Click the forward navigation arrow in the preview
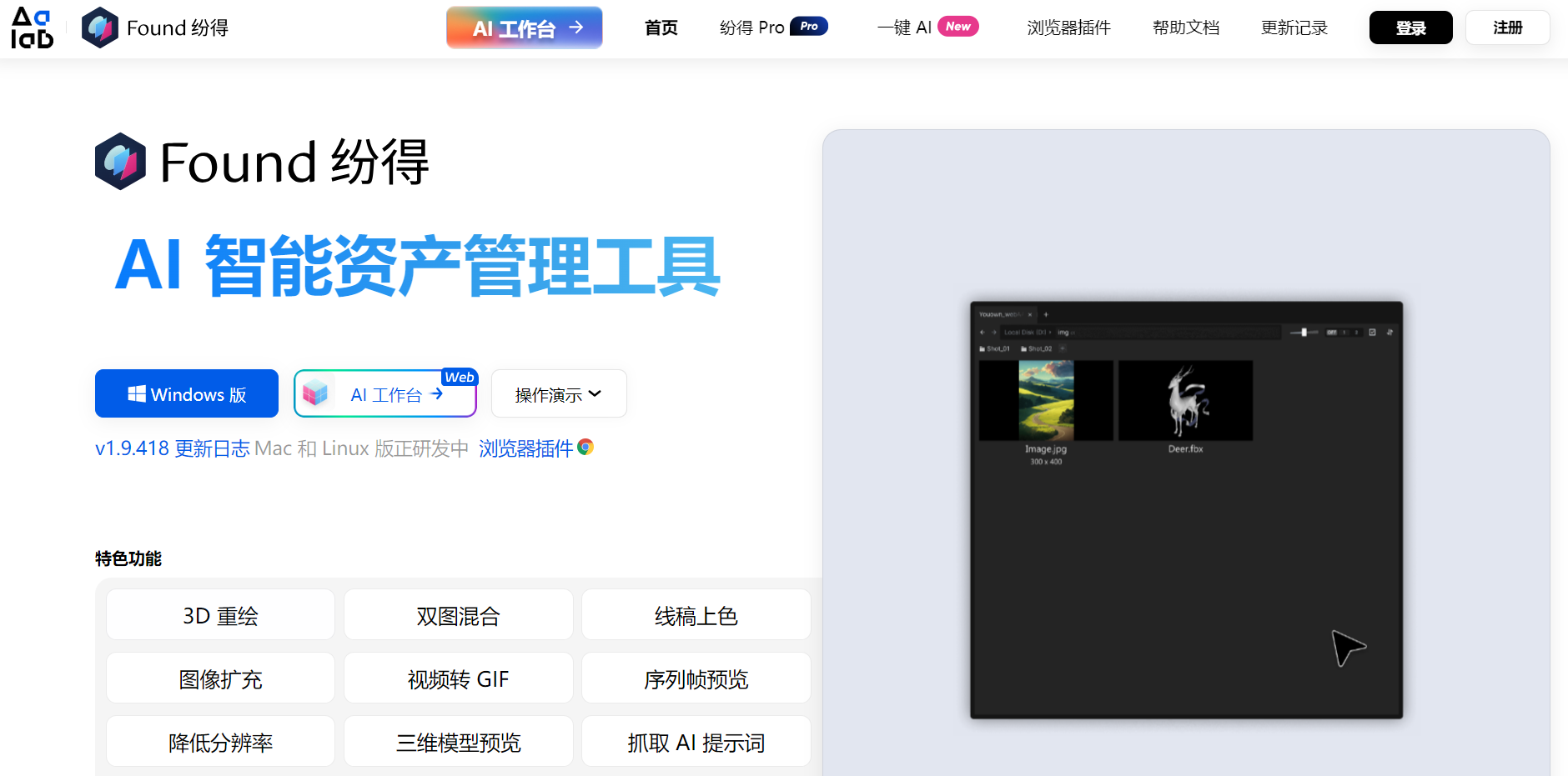 tap(994, 332)
